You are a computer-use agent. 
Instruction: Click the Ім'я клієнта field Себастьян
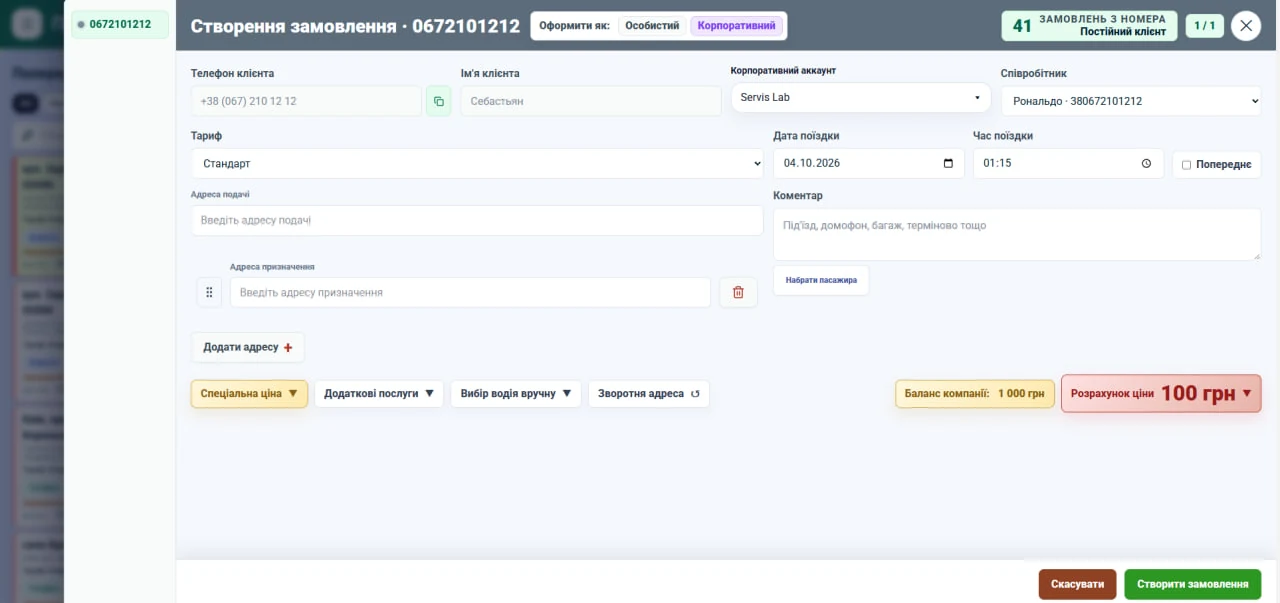591,101
